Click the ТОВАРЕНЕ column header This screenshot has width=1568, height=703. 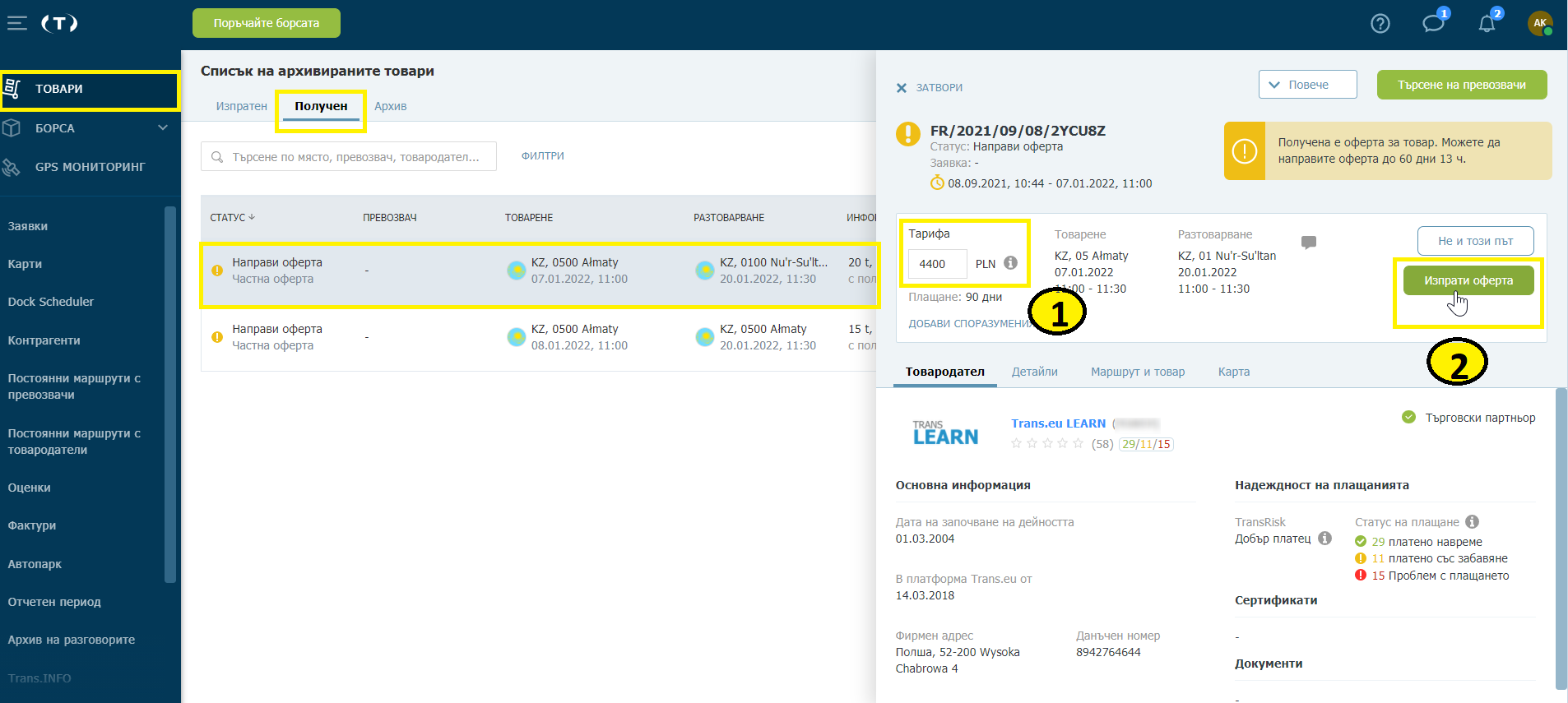click(x=529, y=218)
